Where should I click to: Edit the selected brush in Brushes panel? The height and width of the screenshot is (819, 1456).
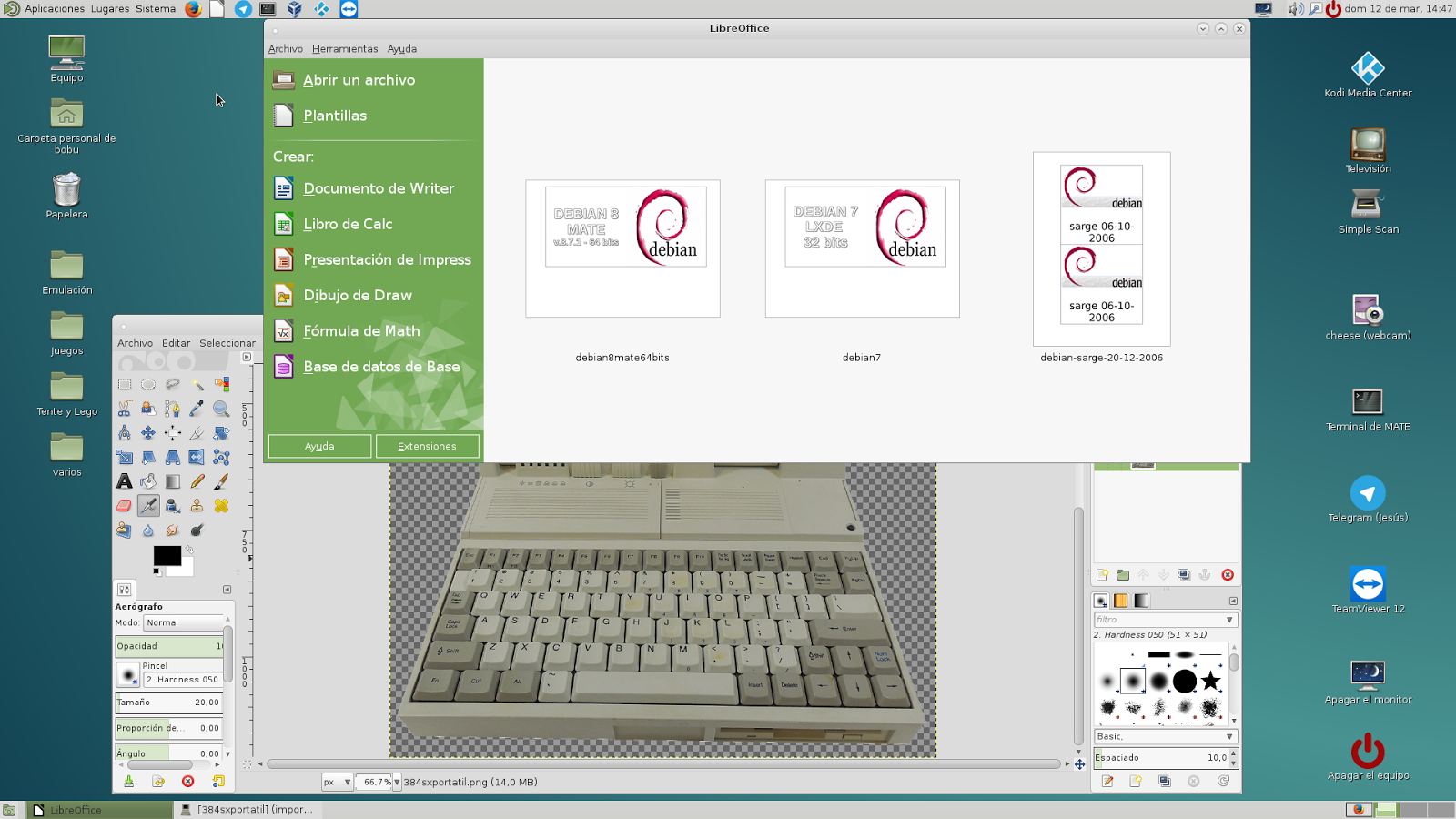1107,781
